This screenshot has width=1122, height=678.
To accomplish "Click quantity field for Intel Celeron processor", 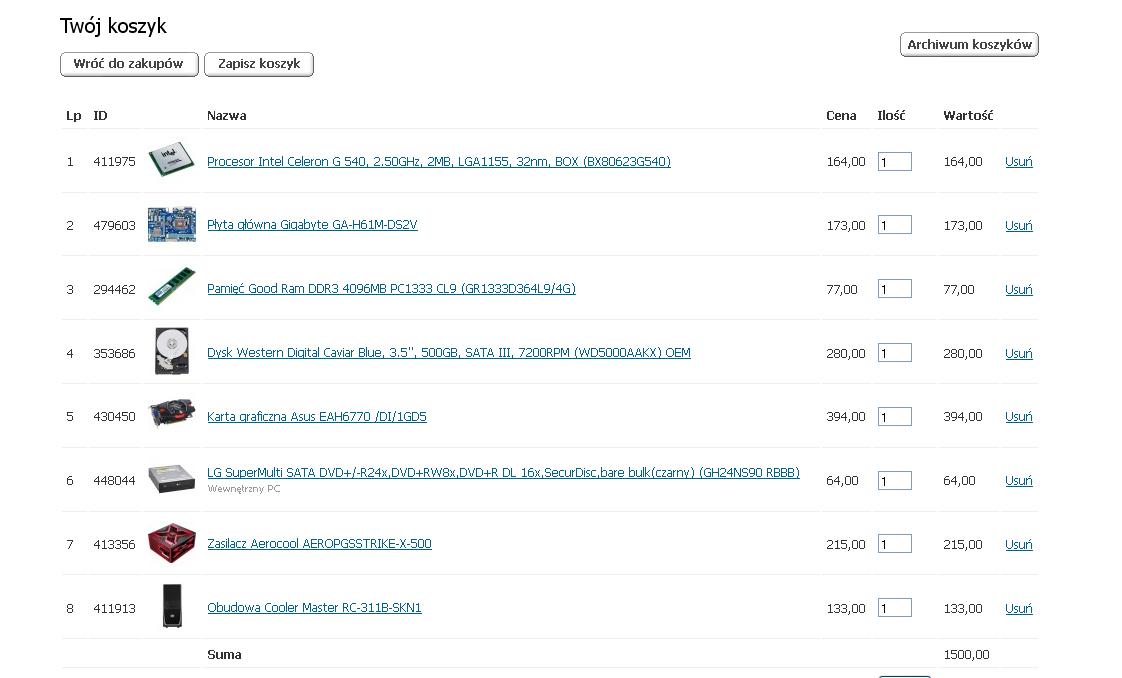I will 894,162.
